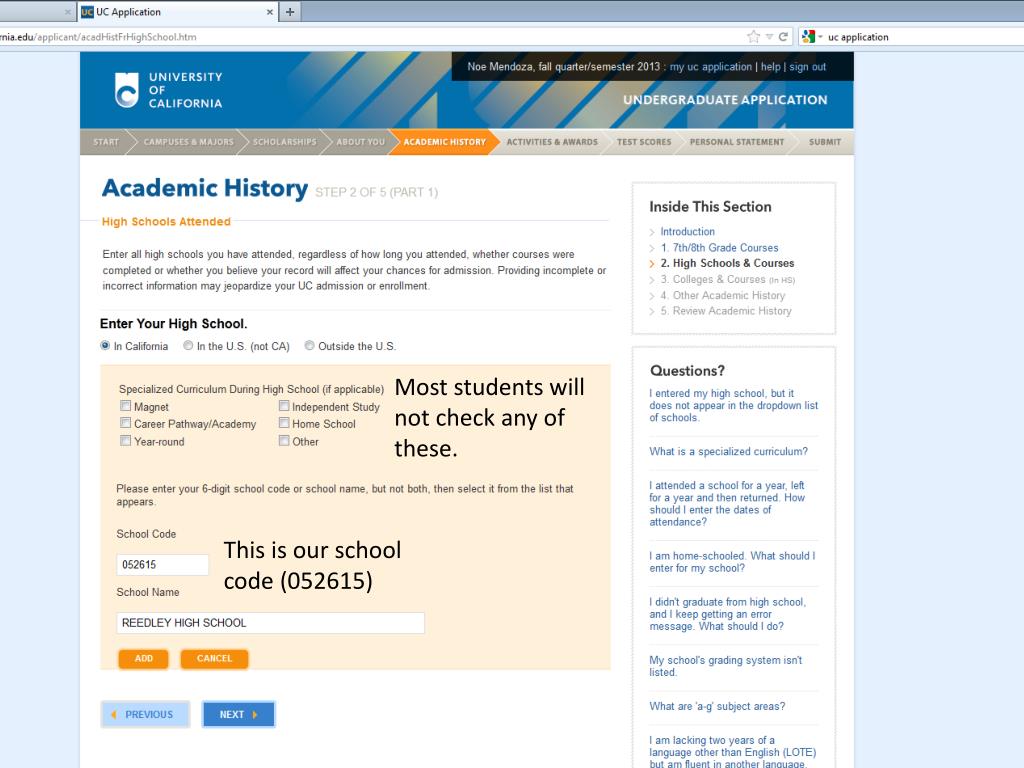1024x768 pixels.
Task: Click the my uc application link
Action: pyautogui.click(x=711, y=67)
